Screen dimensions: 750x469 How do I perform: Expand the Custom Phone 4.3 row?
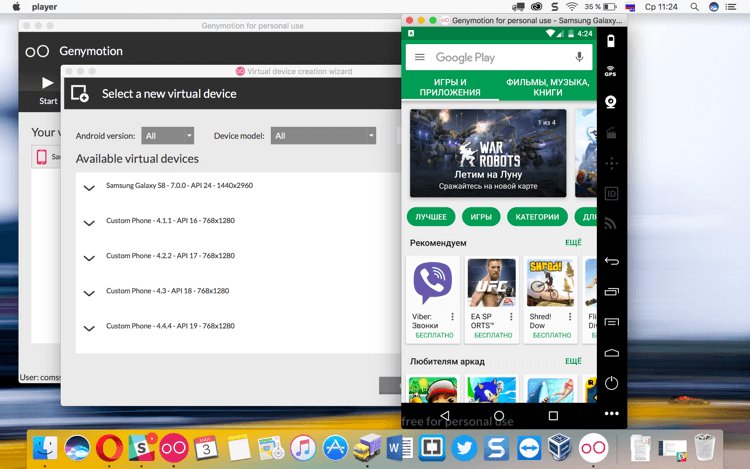tap(89, 293)
